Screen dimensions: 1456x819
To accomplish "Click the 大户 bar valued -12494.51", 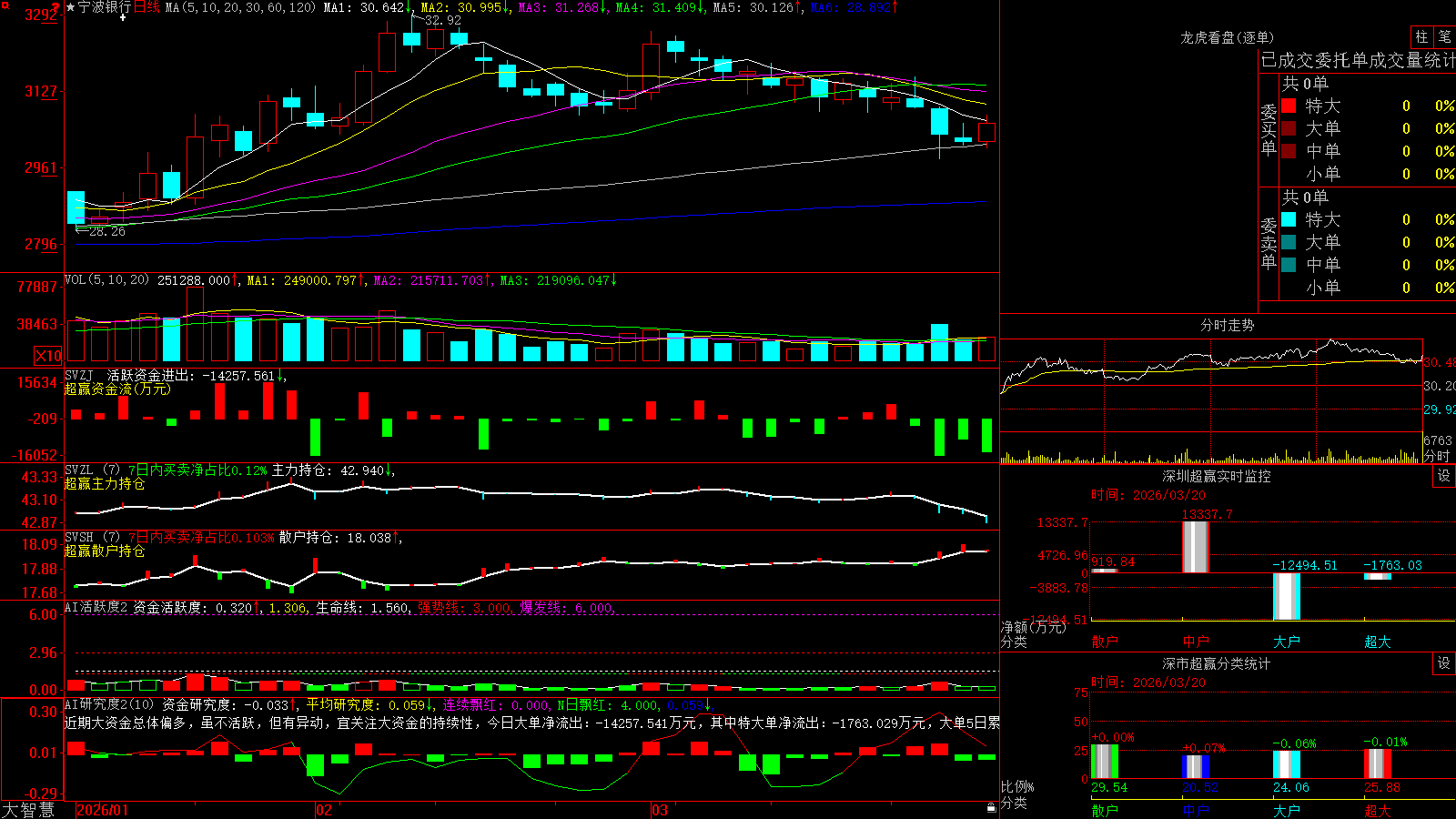I will pos(1287,596).
